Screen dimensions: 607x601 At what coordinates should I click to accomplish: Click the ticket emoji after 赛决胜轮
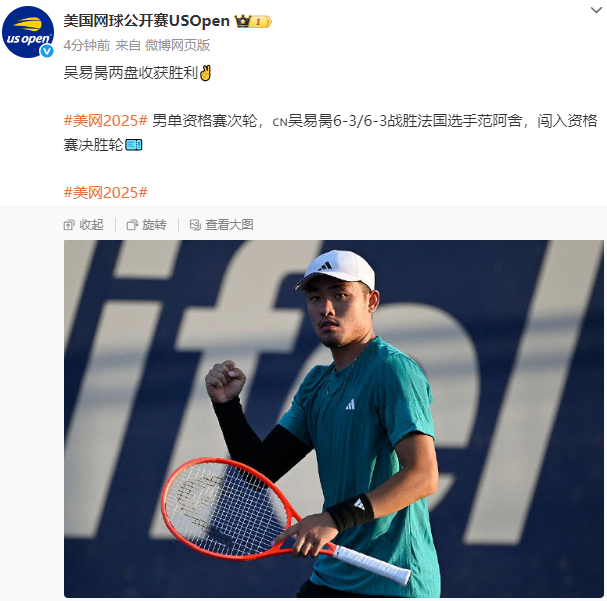(134, 145)
